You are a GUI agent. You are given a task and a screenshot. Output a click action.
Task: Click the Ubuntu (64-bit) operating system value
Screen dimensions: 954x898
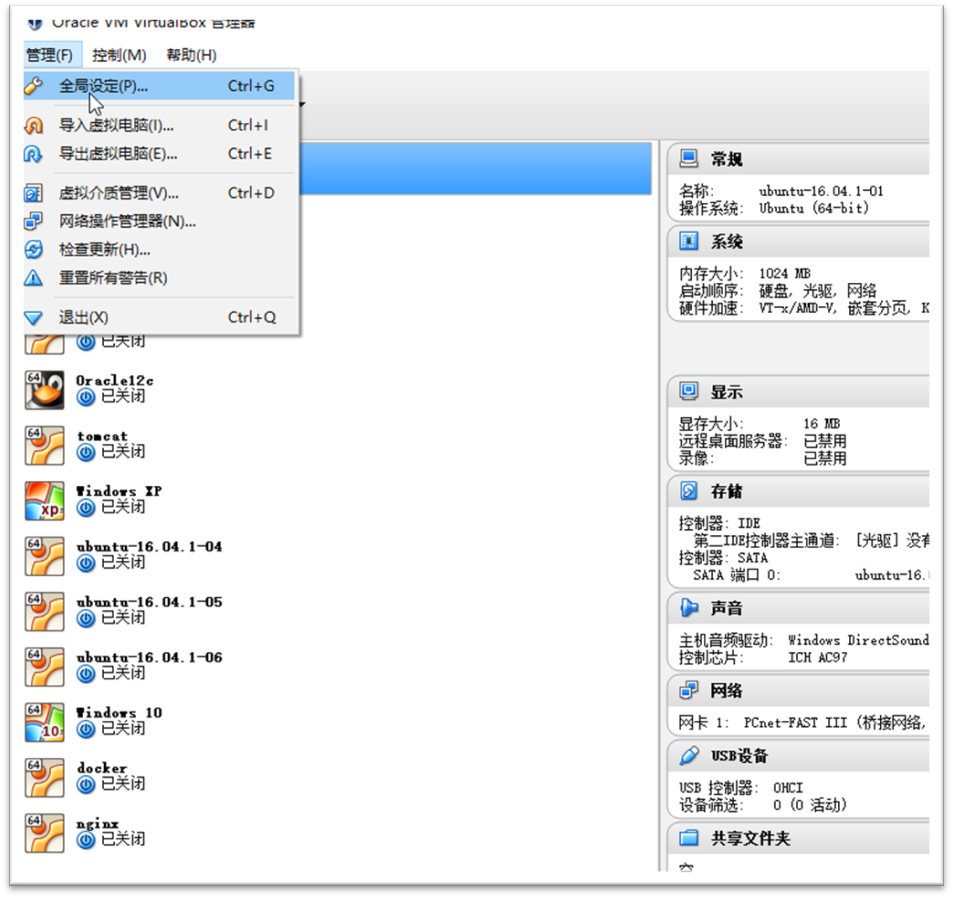(x=813, y=209)
